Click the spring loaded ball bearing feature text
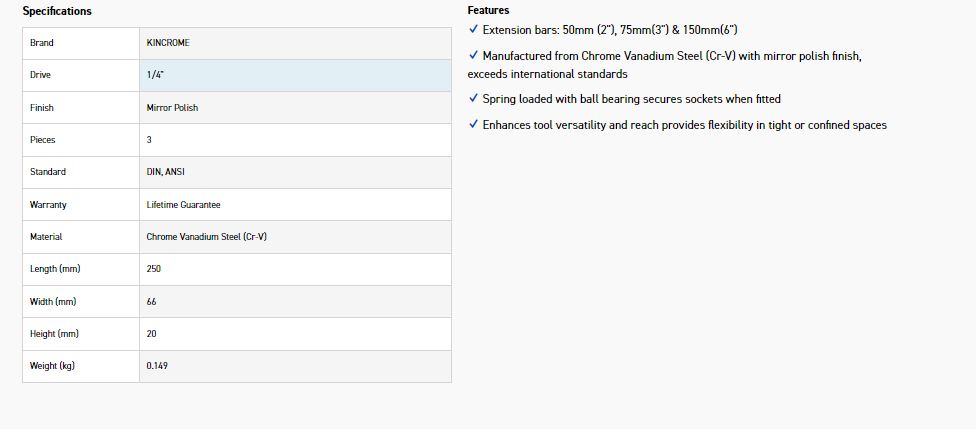The width and height of the screenshot is (976, 429). pyautogui.click(x=631, y=99)
